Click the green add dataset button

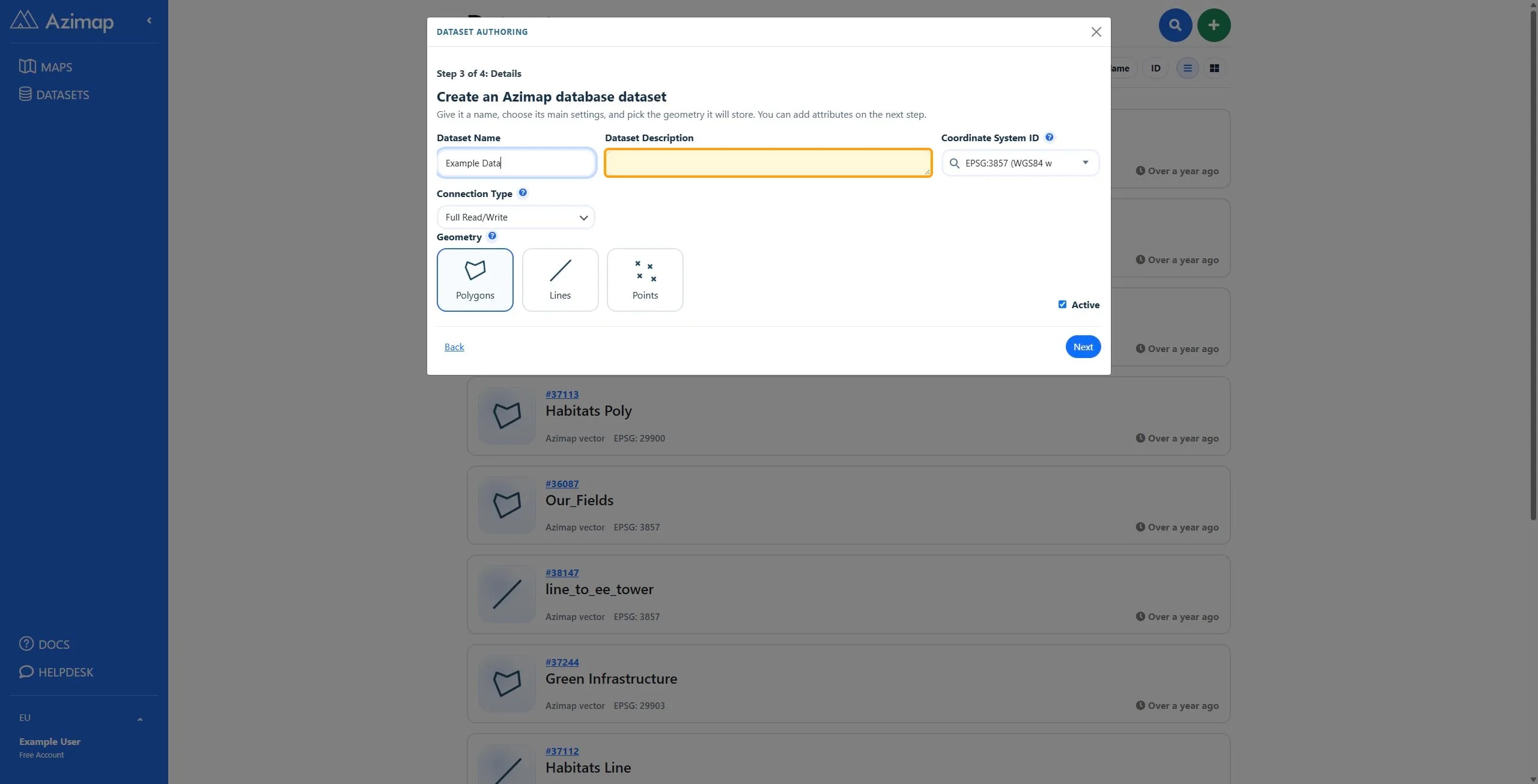coord(1214,25)
